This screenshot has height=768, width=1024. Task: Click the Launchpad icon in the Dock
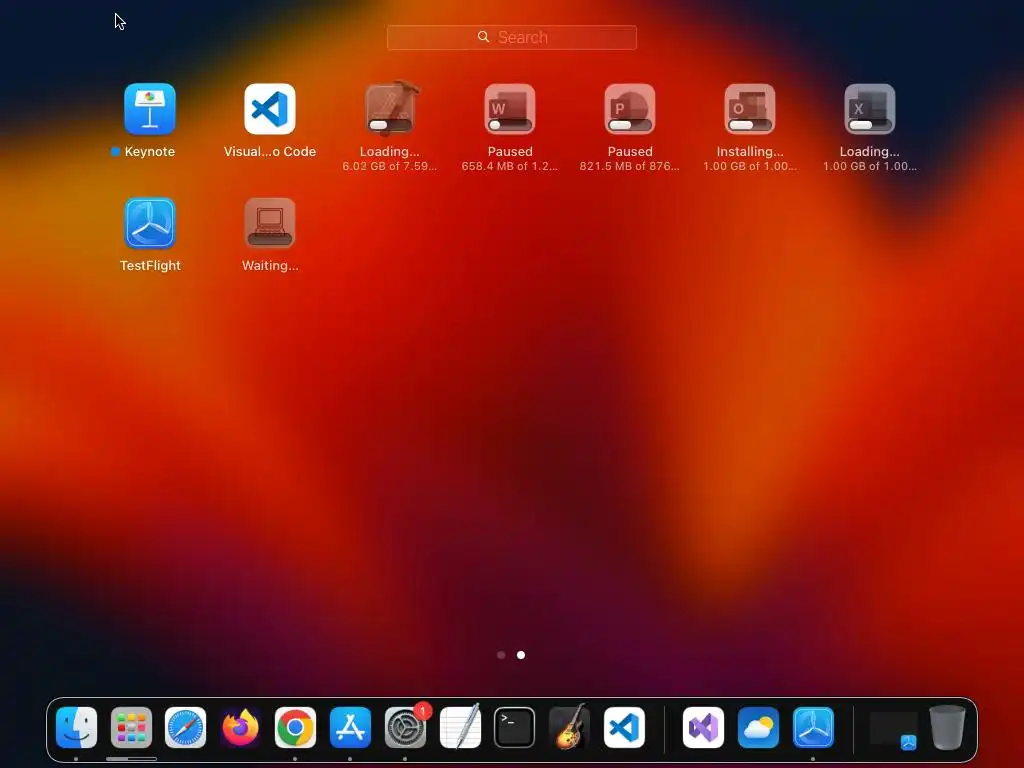(131, 728)
